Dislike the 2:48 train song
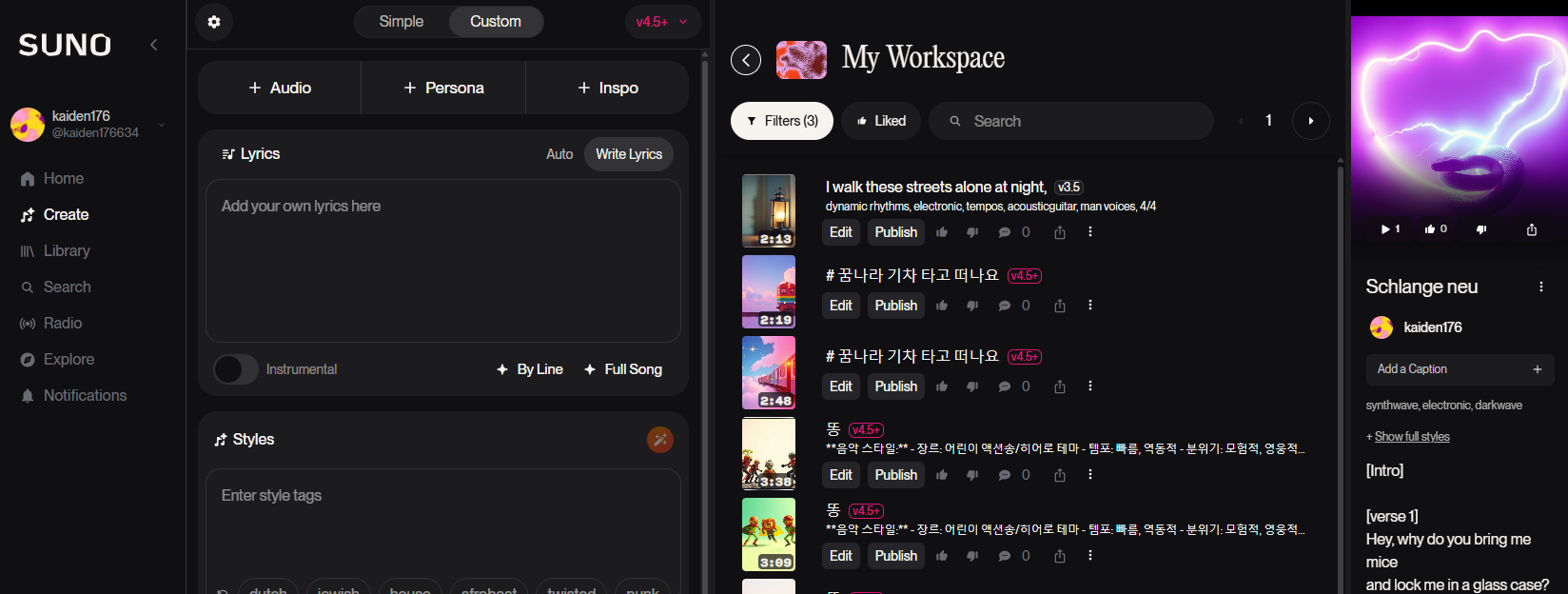The height and width of the screenshot is (594, 1568). (x=972, y=386)
